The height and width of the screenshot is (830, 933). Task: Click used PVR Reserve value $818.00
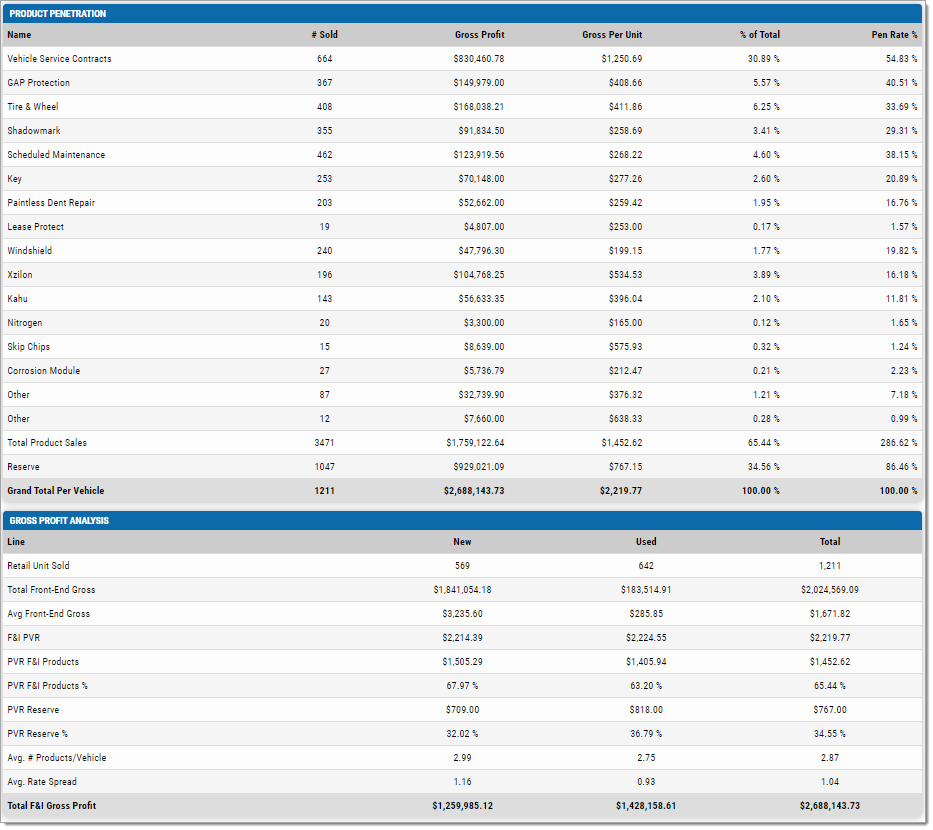(646, 710)
